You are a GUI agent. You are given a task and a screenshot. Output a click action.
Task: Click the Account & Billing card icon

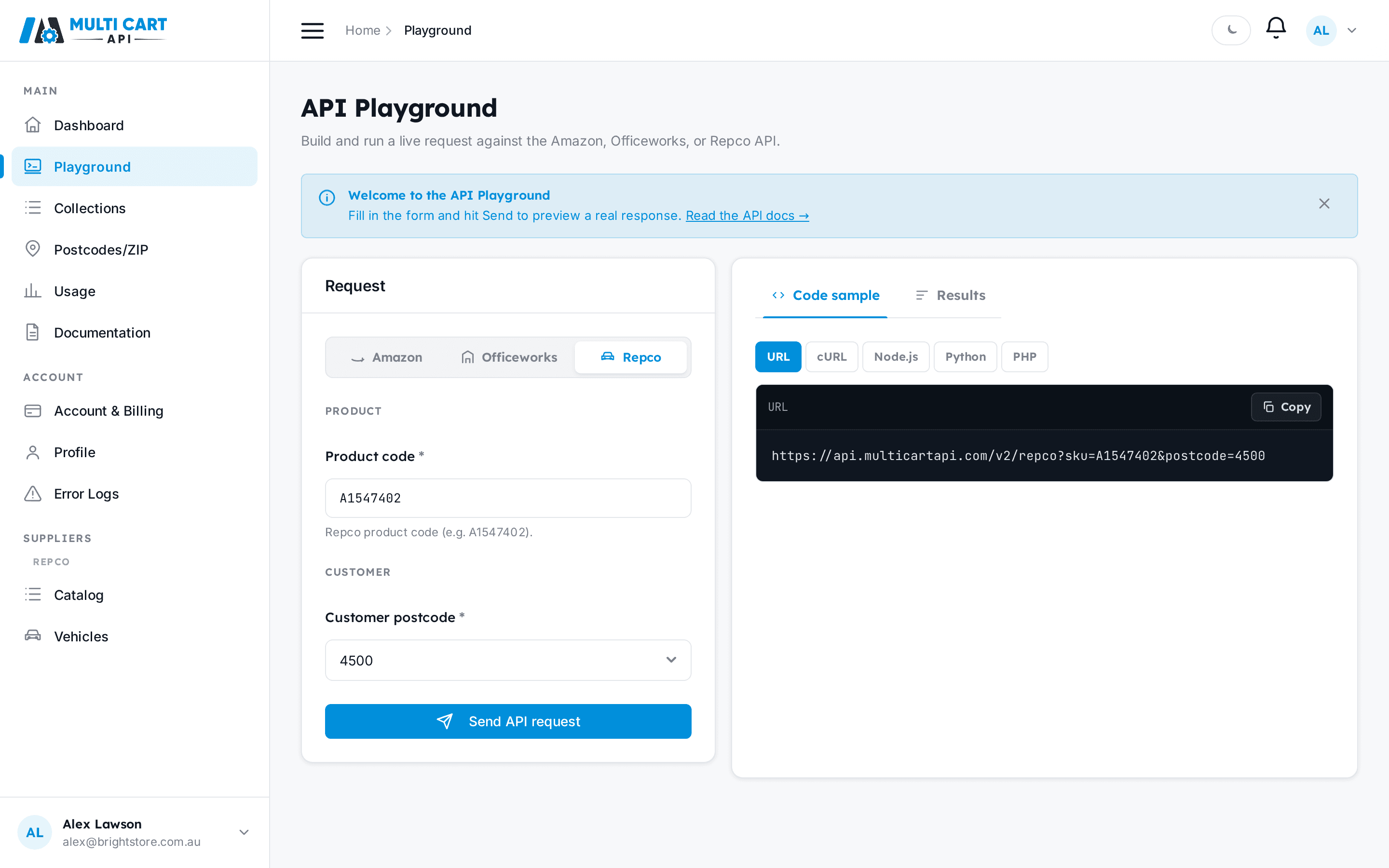[33, 410]
